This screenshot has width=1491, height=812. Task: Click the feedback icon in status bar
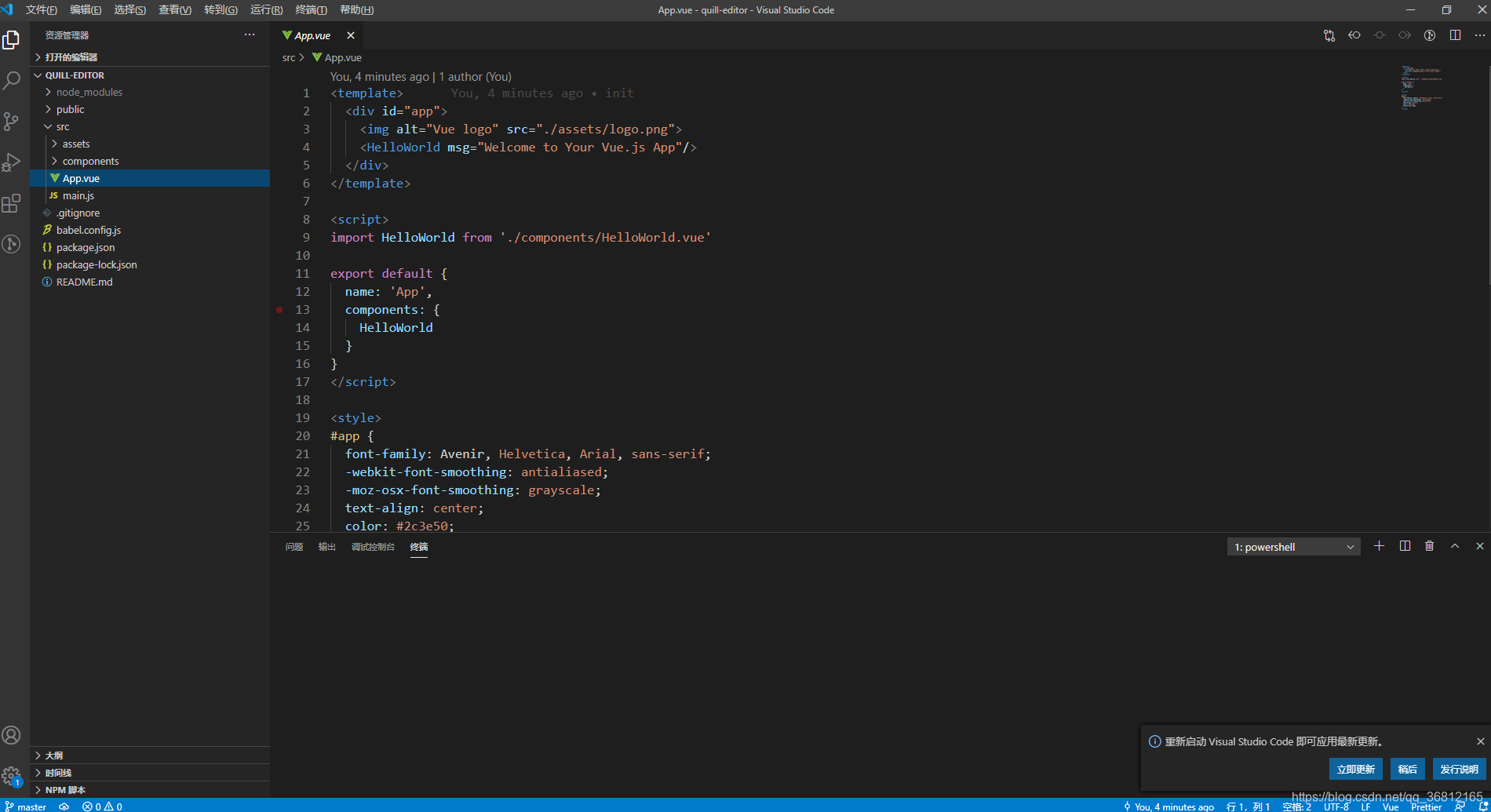pyautogui.click(x=1460, y=807)
